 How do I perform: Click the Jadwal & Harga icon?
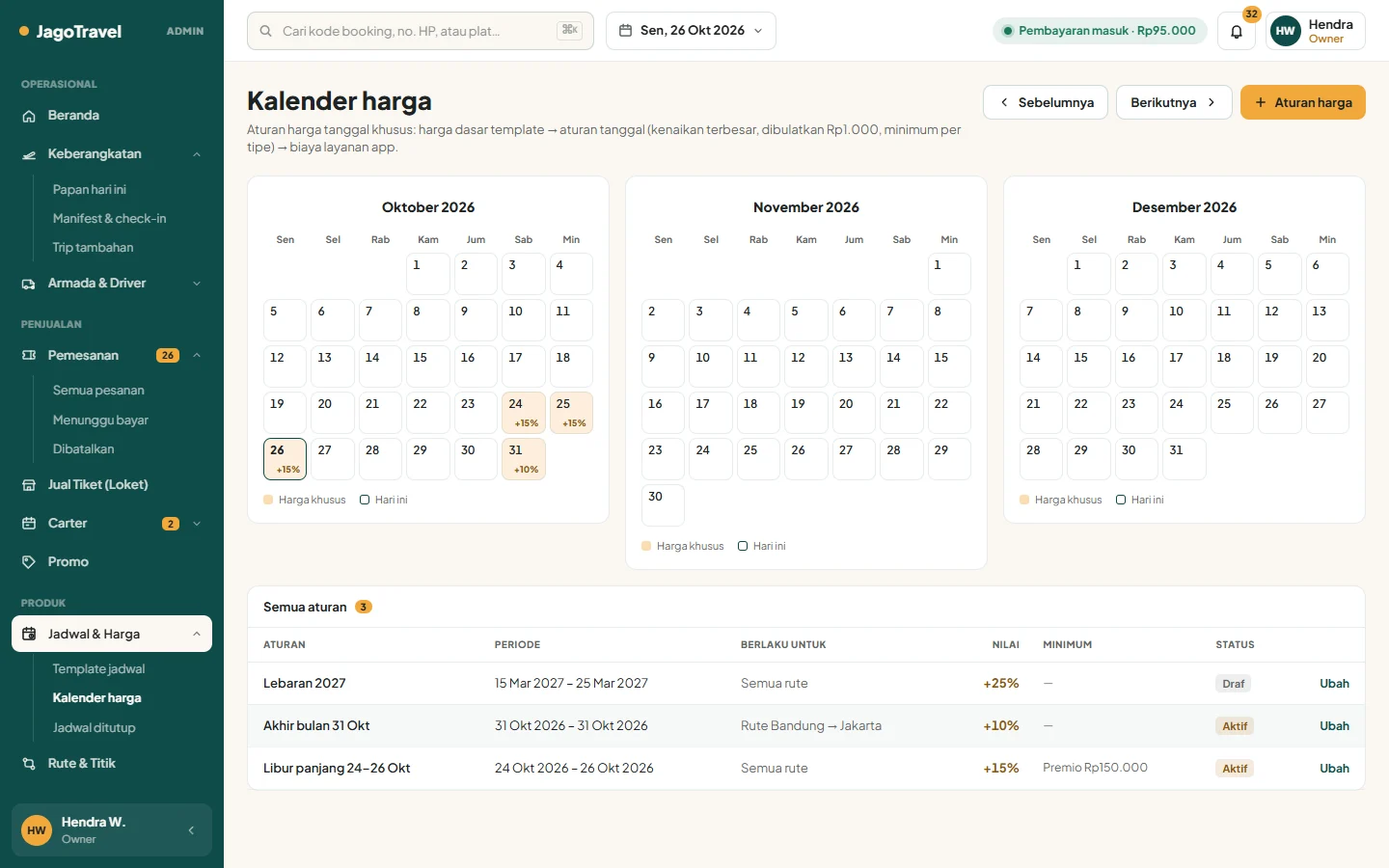[x=29, y=635]
